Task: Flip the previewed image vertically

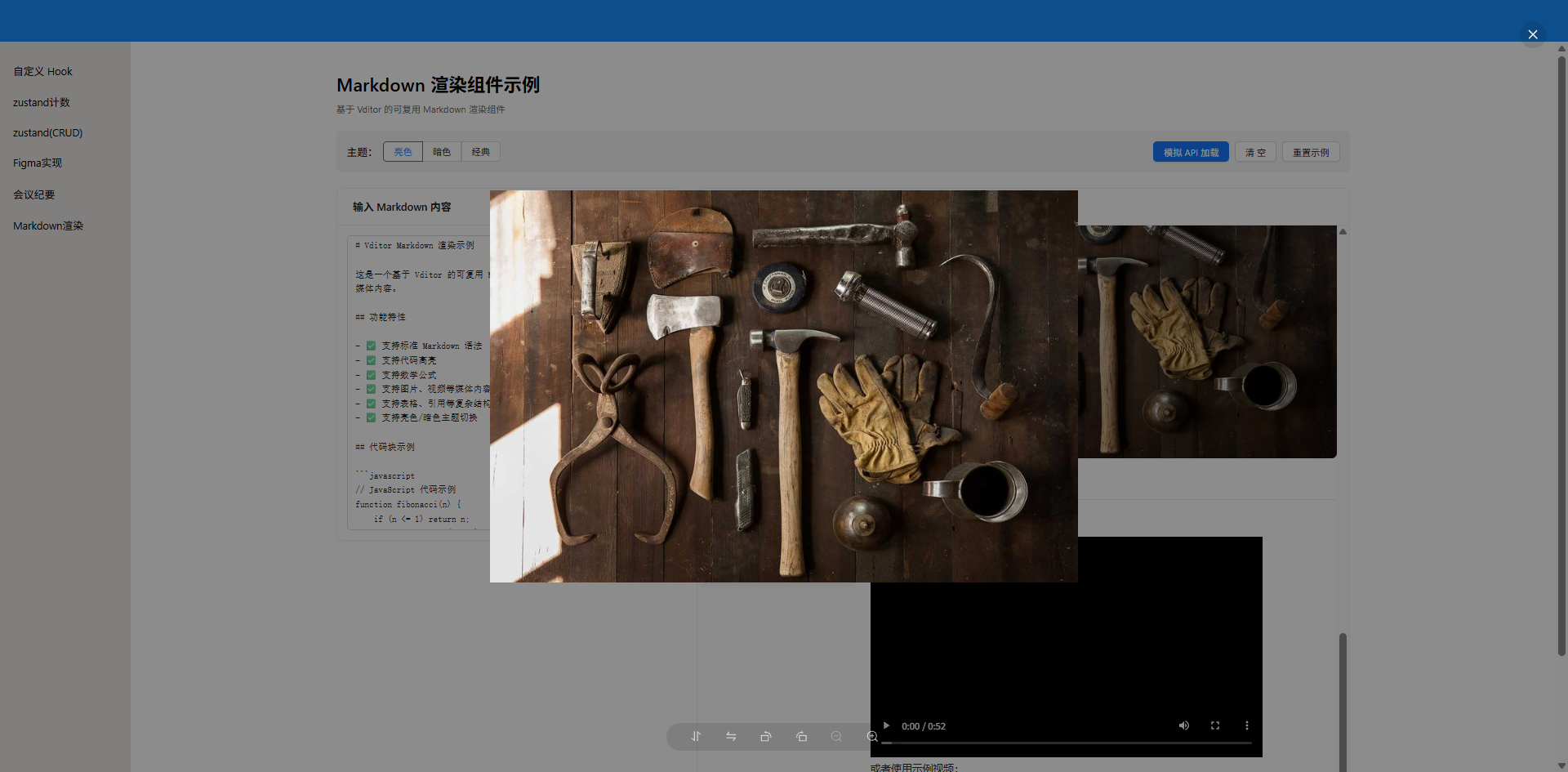Action: 696,736
